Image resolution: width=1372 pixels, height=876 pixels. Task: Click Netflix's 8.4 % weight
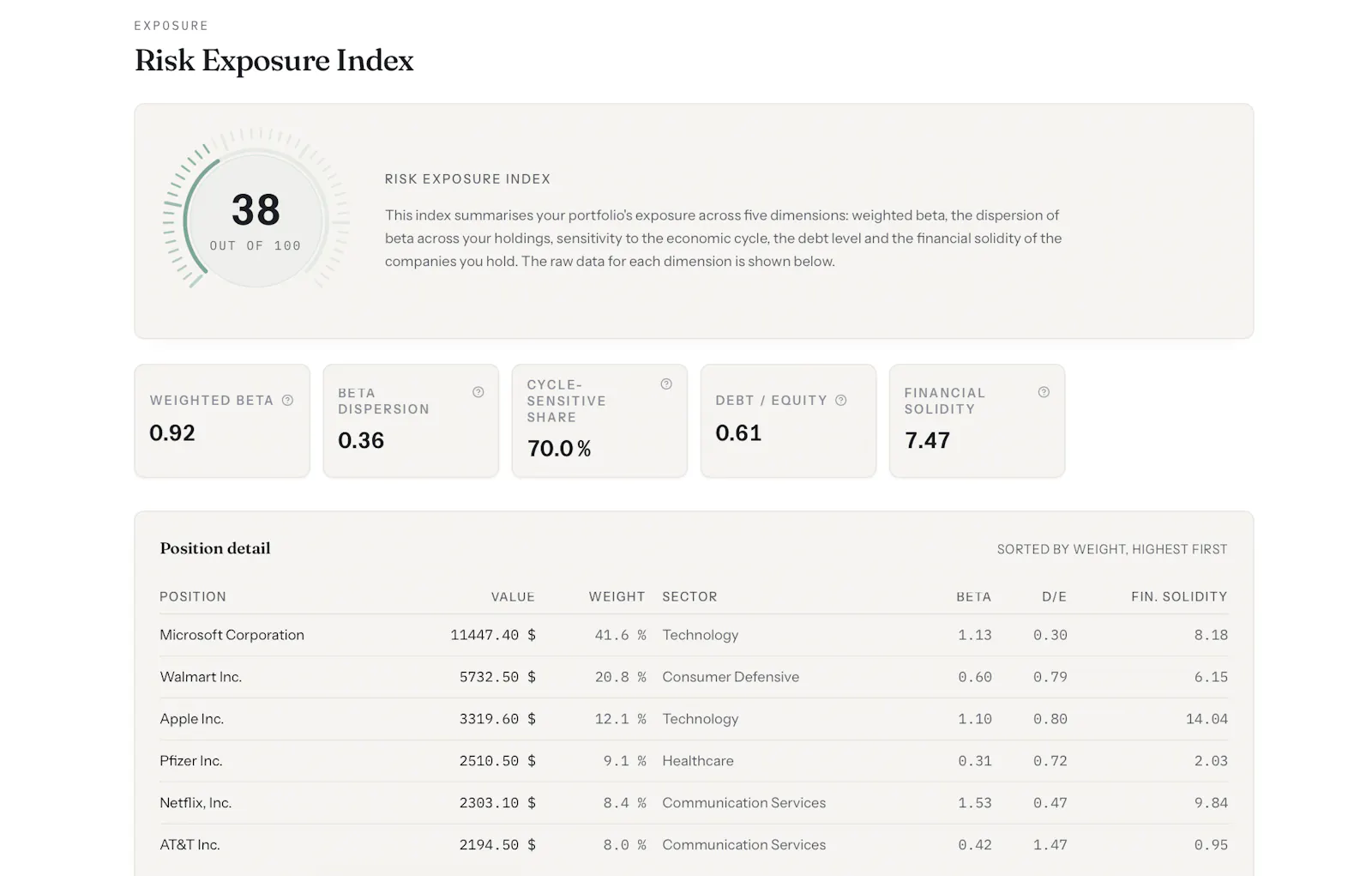624,803
